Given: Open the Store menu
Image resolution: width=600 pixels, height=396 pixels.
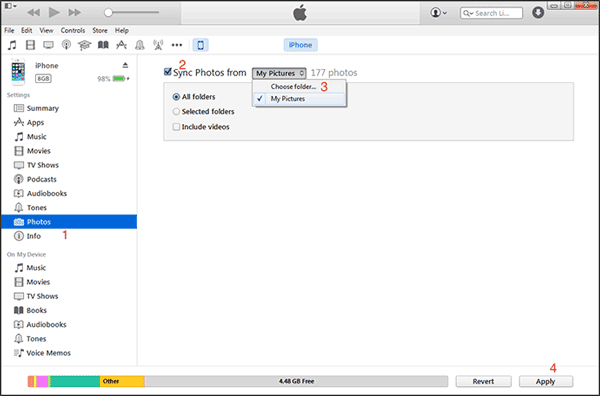Looking at the screenshot, I should 99,30.
